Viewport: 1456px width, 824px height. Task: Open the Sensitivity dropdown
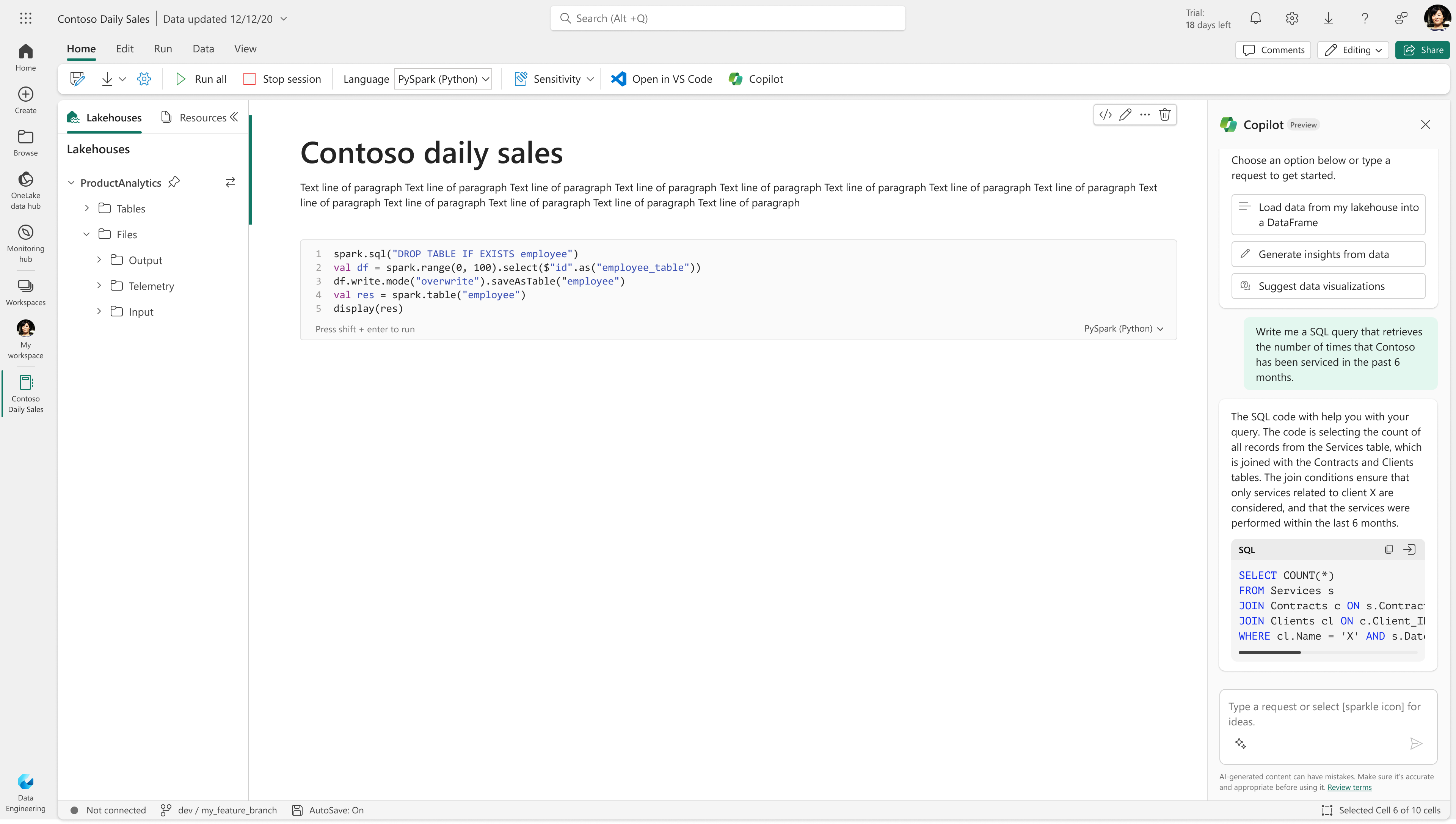point(554,79)
